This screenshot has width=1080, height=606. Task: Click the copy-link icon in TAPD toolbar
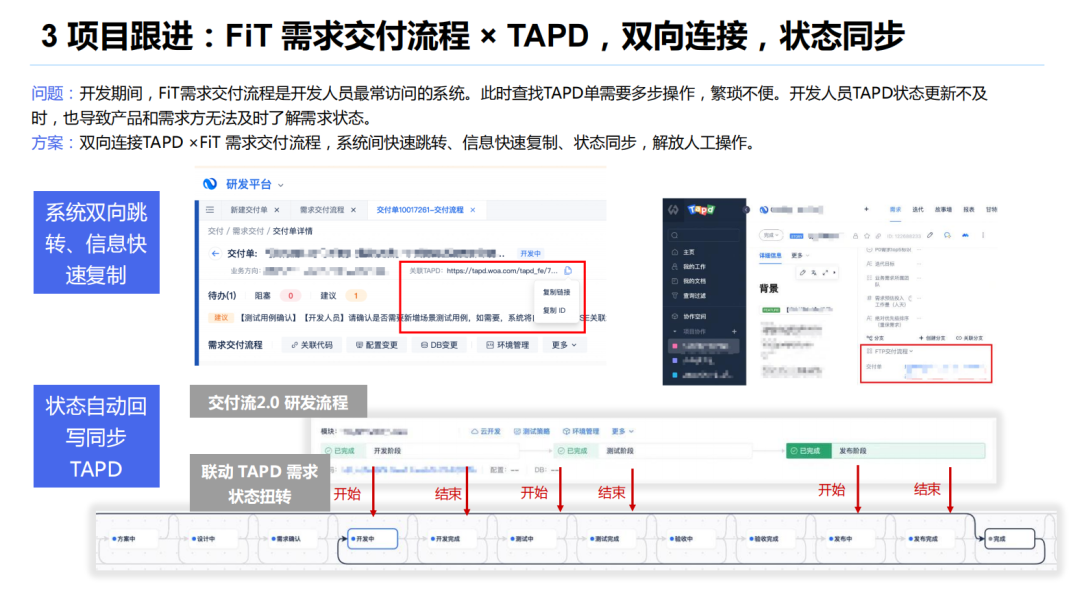pyautogui.click(x=878, y=236)
